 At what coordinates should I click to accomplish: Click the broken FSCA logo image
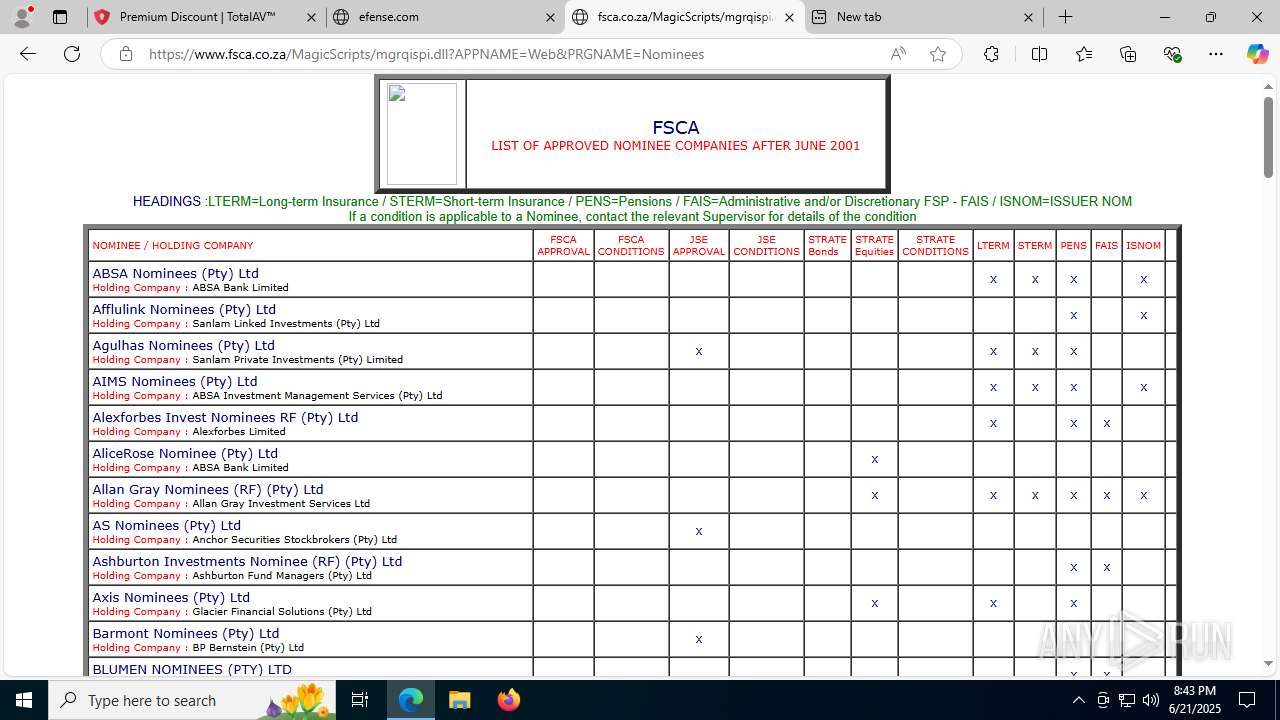422,134
